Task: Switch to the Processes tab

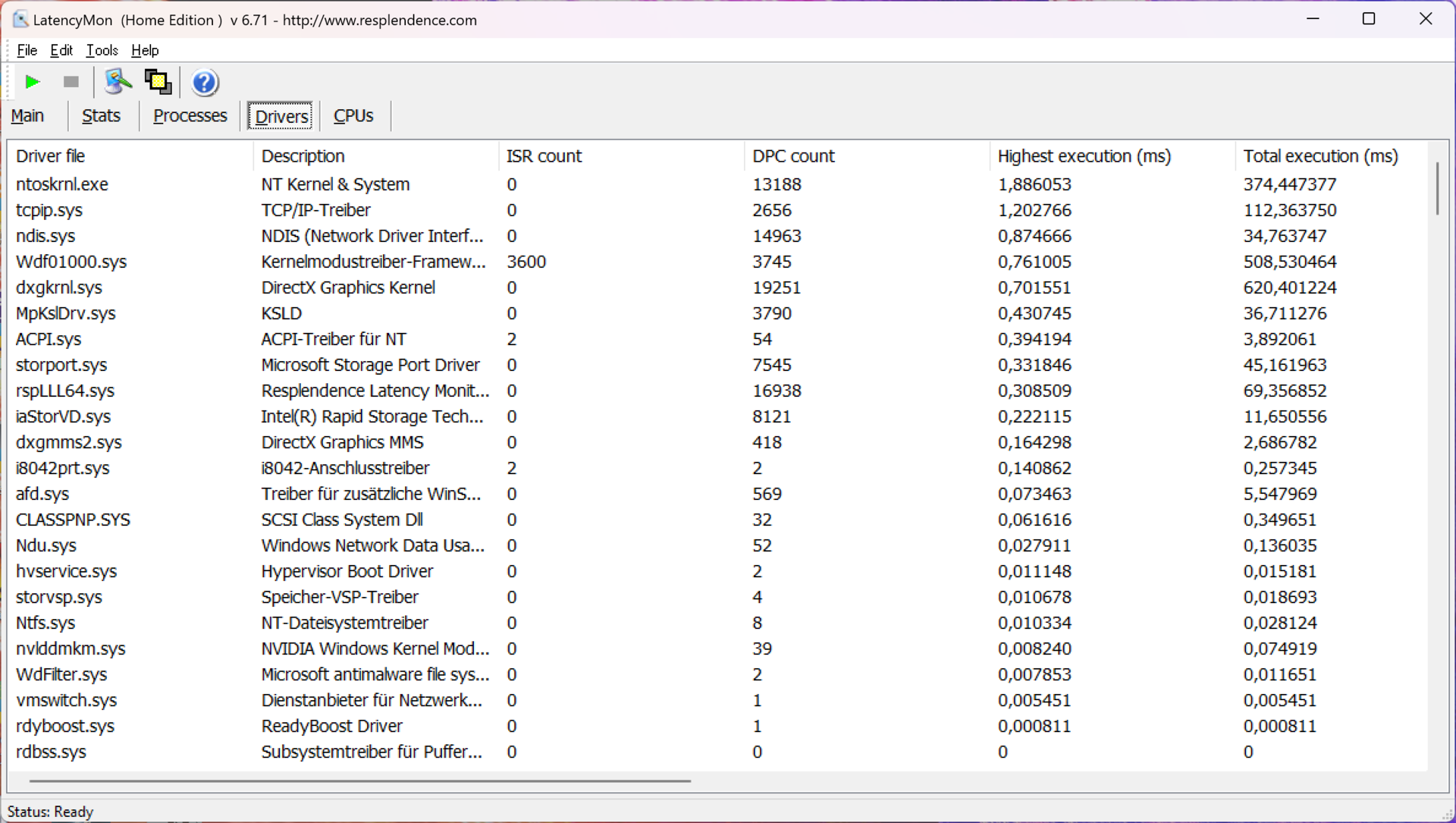Action: click(x=190, y=116)
